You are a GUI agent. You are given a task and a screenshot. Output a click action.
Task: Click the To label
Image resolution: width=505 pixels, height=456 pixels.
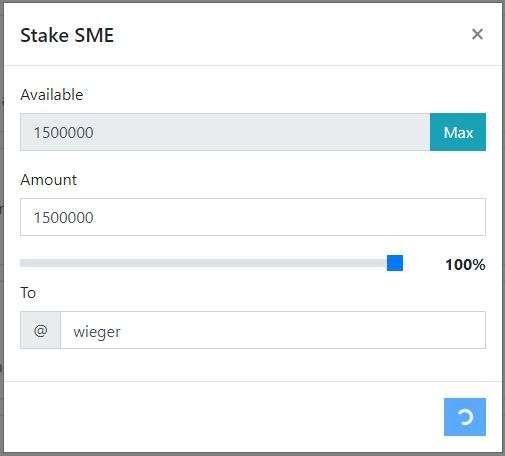click(x=28, y=293)
